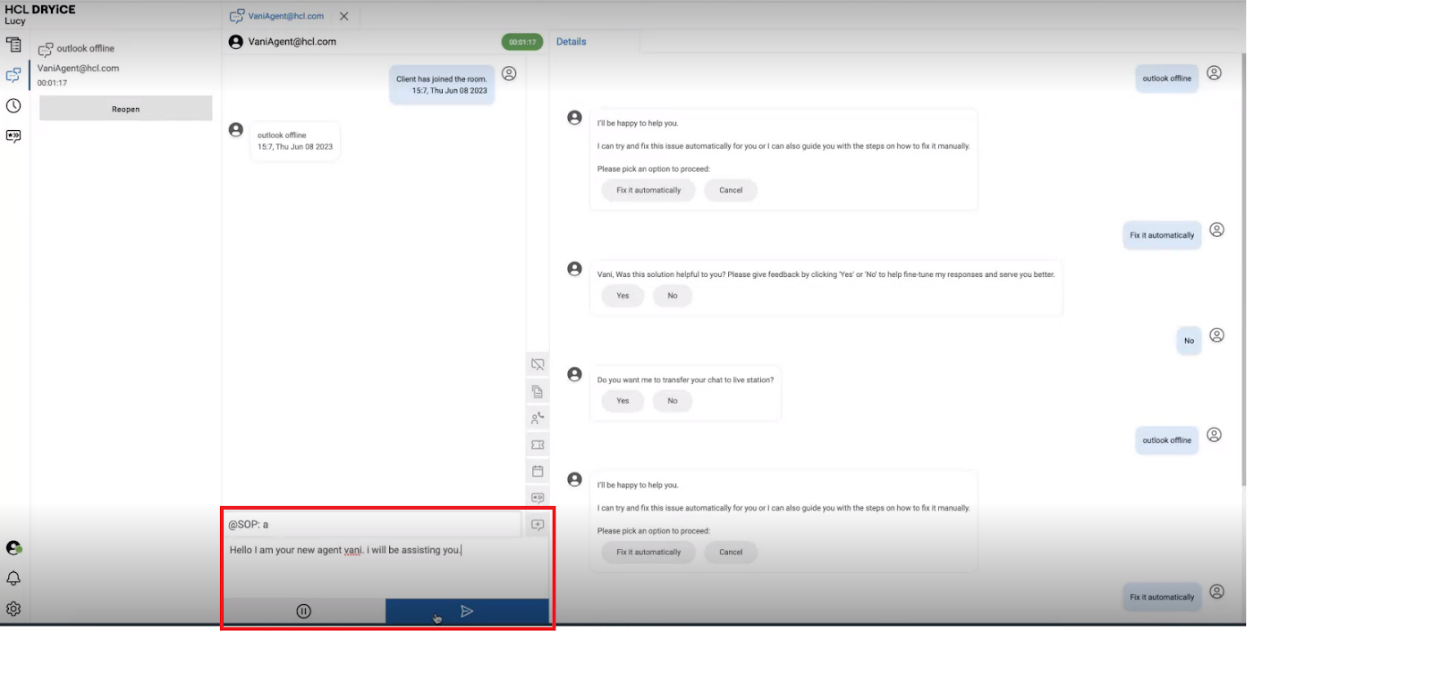Click Cancel in the first bot options message
1431x679 pixels.
pos(729,190)
